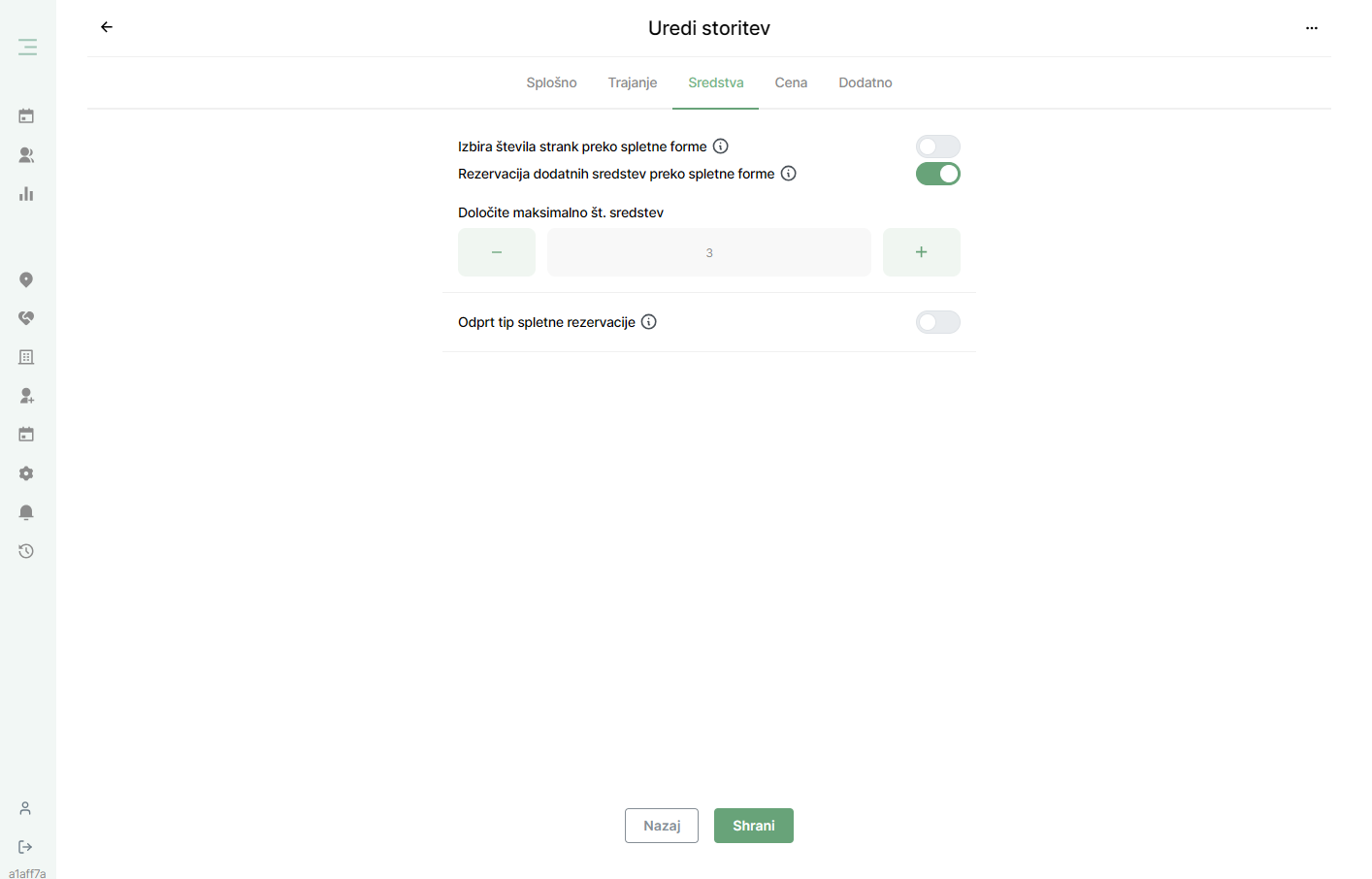Screen dimensions: 1372x879
Task: Switch to the Trajanje tab
Action: pyautogui.click(x=633, y=82)
